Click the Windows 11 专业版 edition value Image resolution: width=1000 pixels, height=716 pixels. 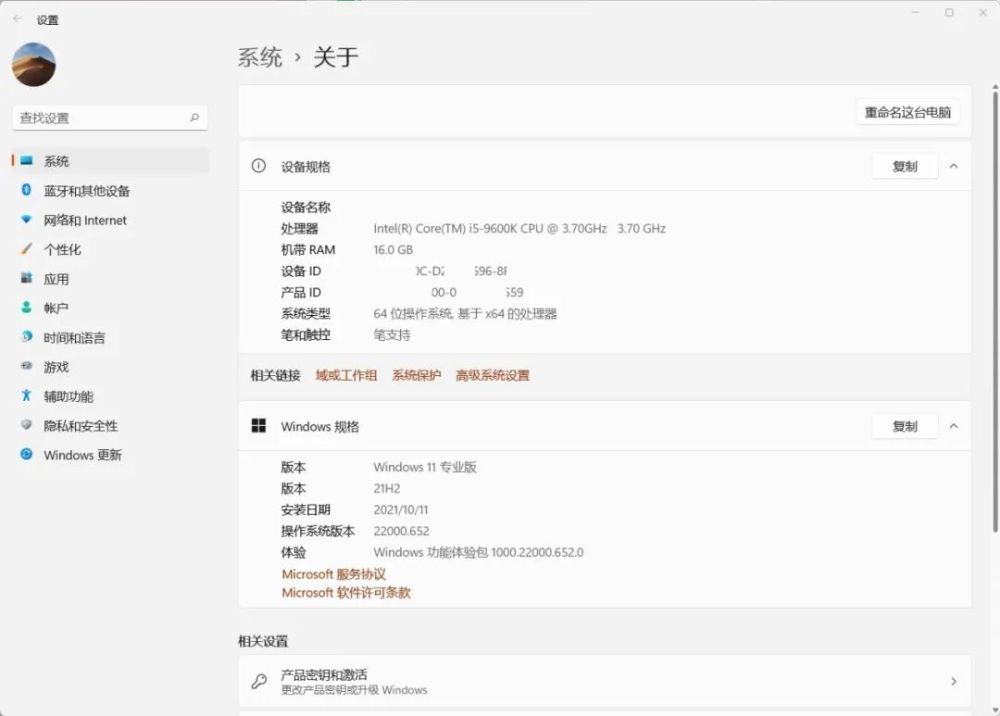(425, 467)
